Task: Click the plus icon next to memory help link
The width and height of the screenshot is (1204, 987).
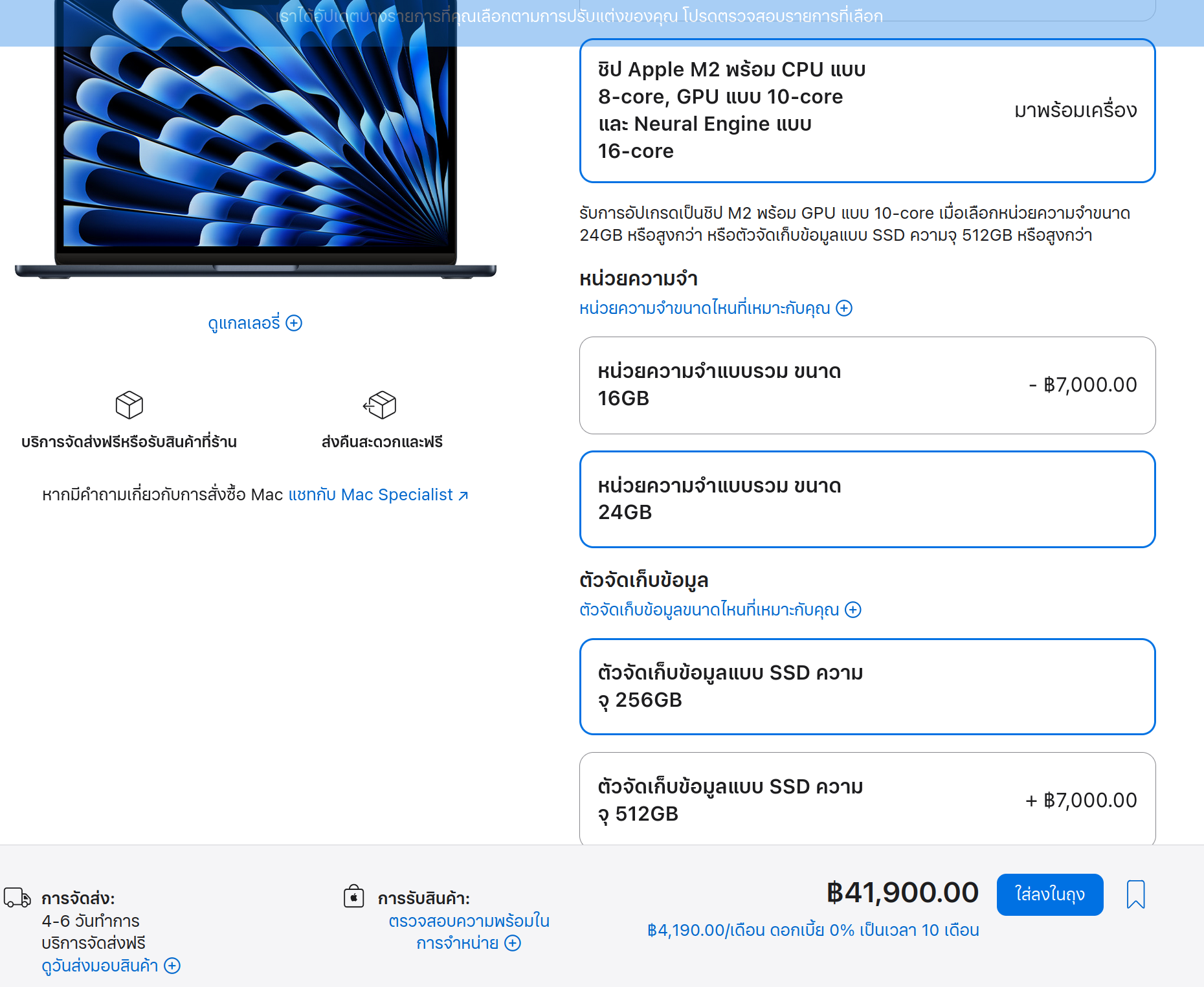Action: [x=844, y=308]
